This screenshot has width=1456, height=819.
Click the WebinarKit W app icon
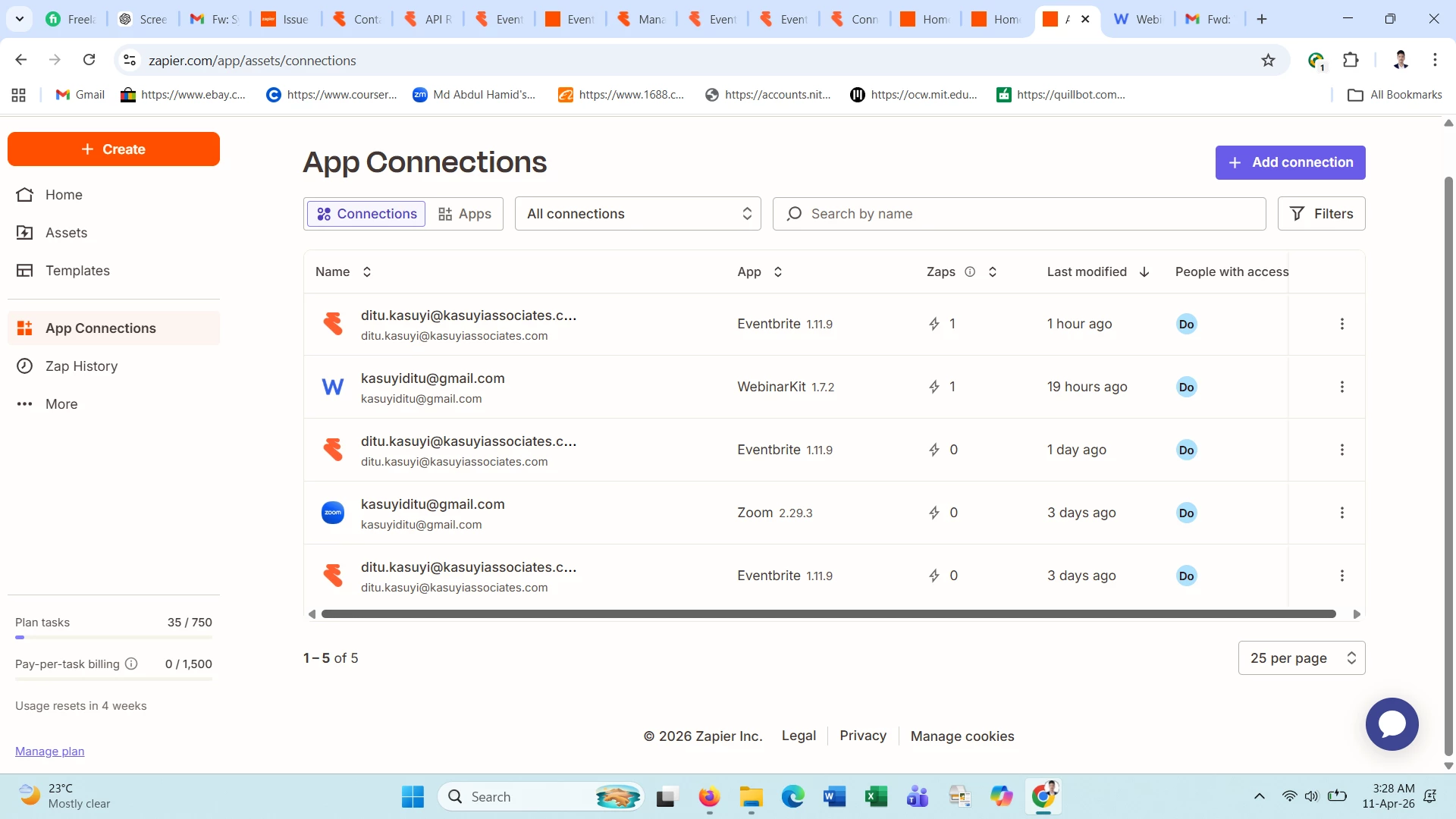pyautogui.click(x=333, y=387)
